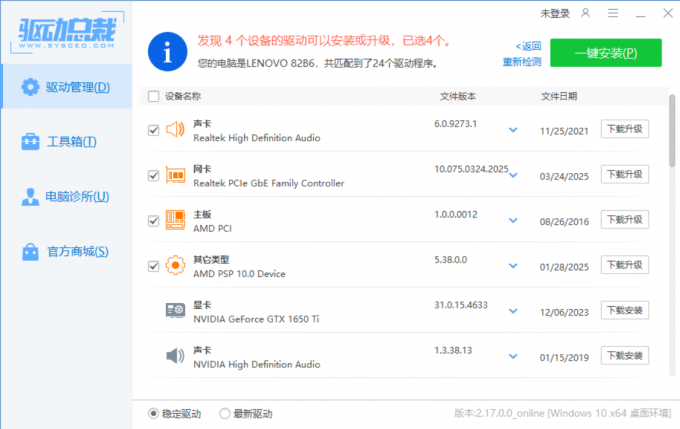Screen dimensions: 680x429
Task: Expand version dropdown for Realtek PCIe GbE controller
Action: point(513,175)
